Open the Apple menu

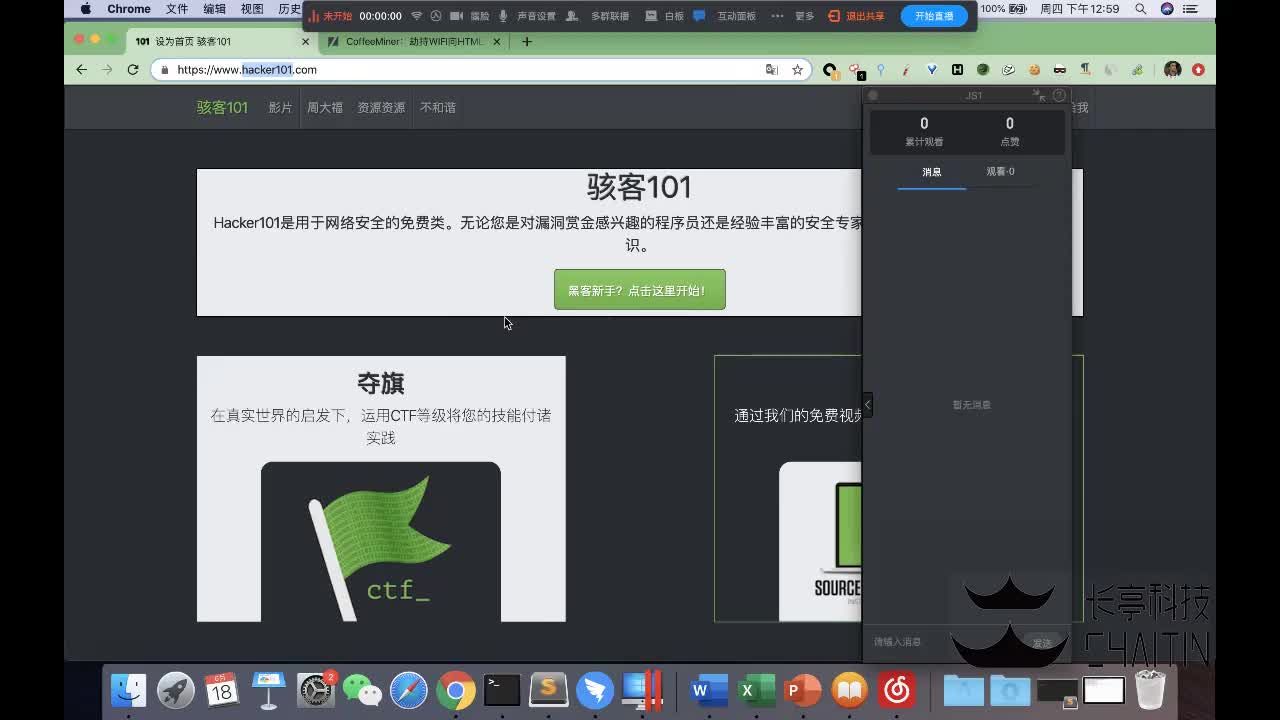86,9
